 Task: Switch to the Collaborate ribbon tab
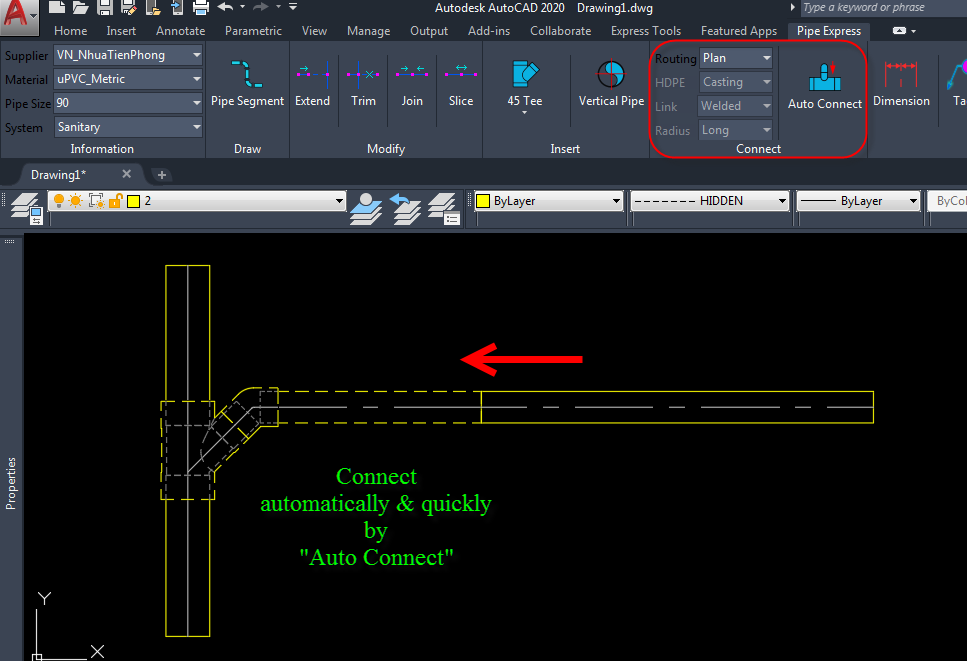tap(561, 31)
